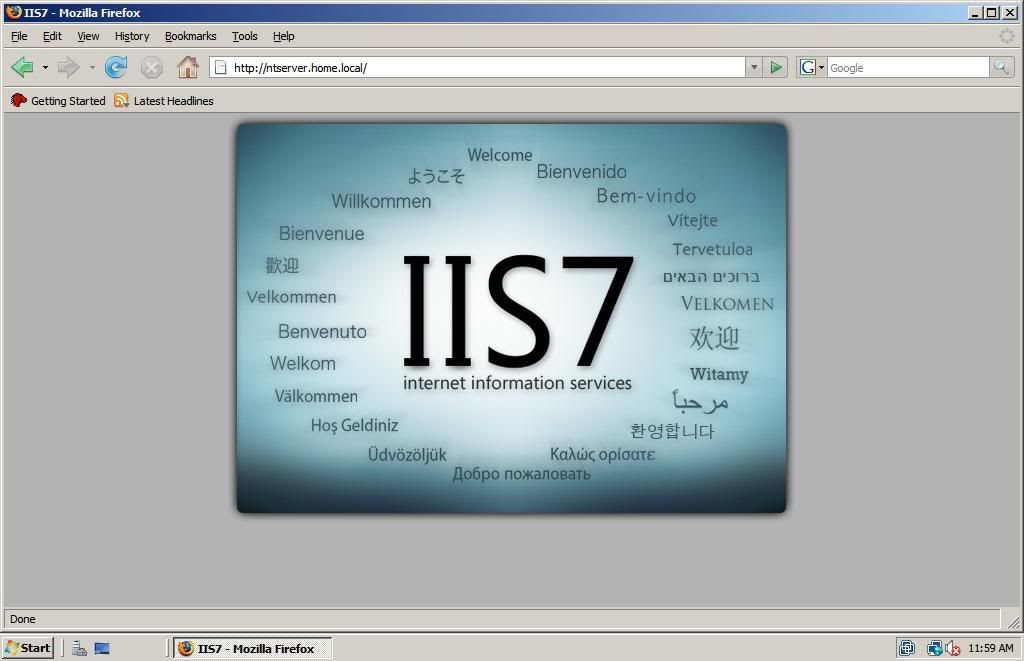Click the page icon in address bar
Viewport: 1024px width, 661px height.
coord(221,67)
